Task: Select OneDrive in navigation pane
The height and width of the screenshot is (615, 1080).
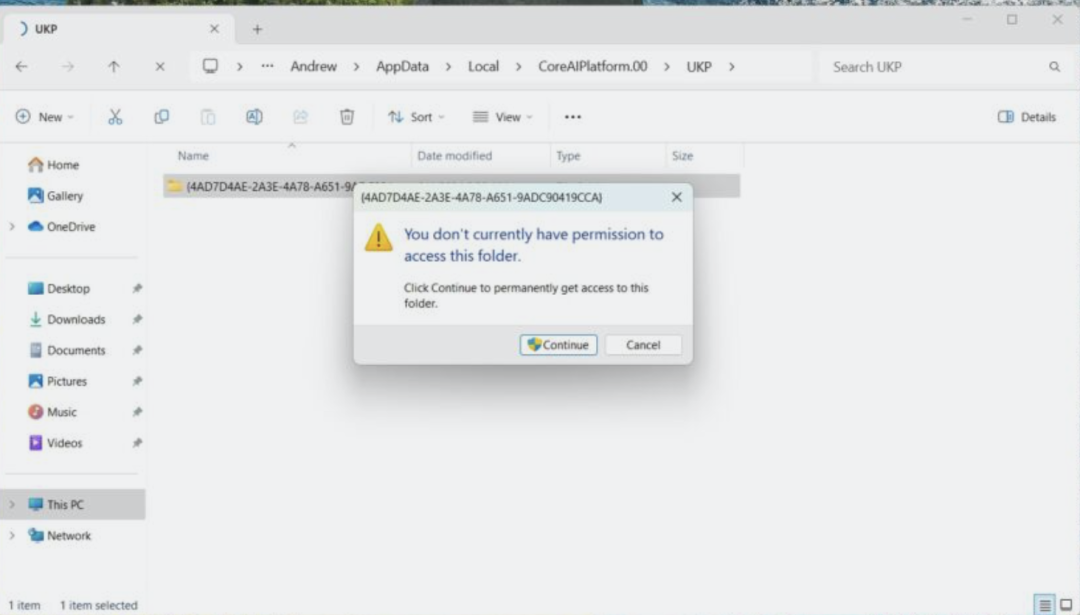Action: pyautogui.click(x=61, y=227)
